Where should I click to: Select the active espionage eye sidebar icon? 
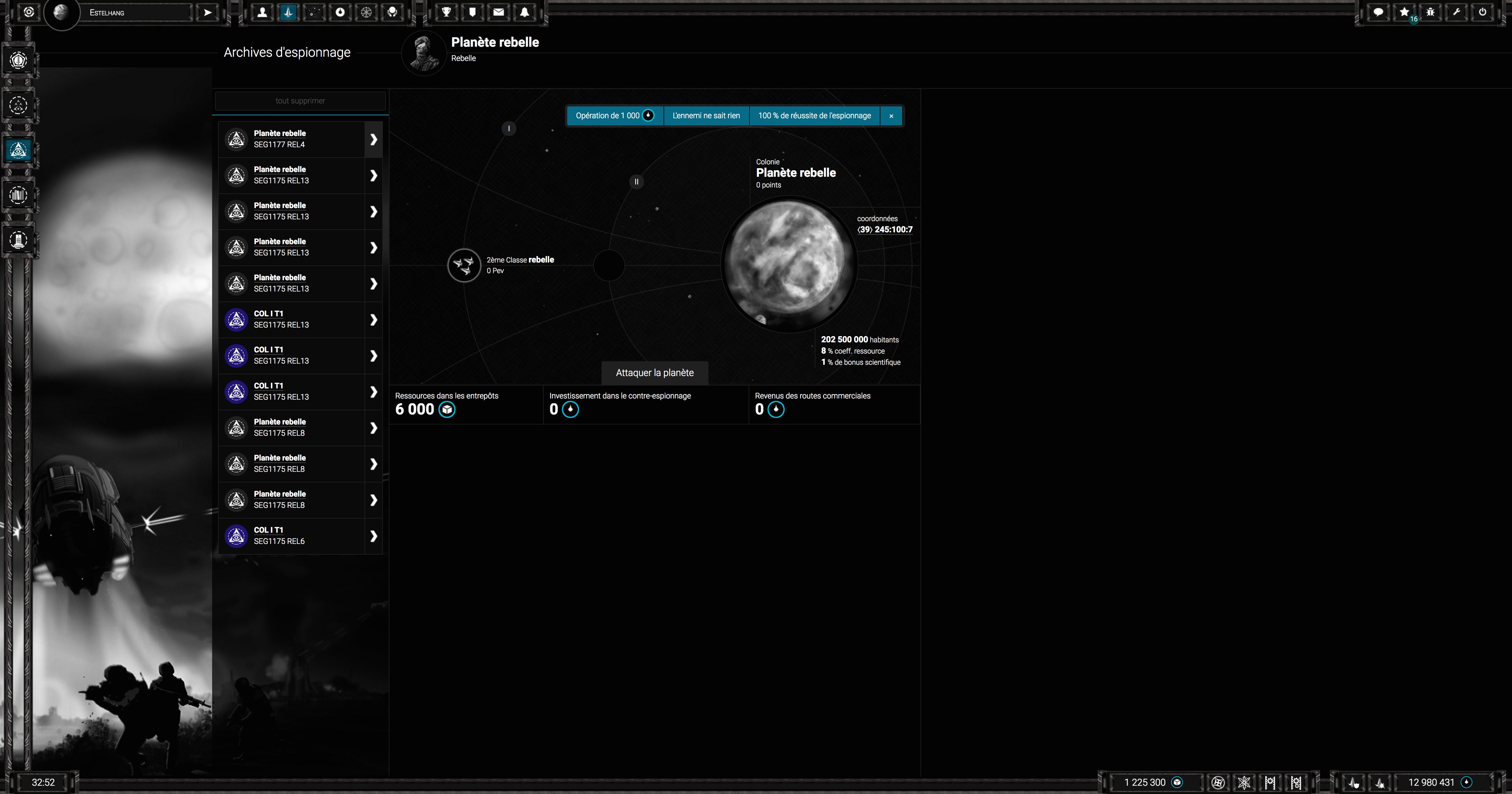[18, 150]
